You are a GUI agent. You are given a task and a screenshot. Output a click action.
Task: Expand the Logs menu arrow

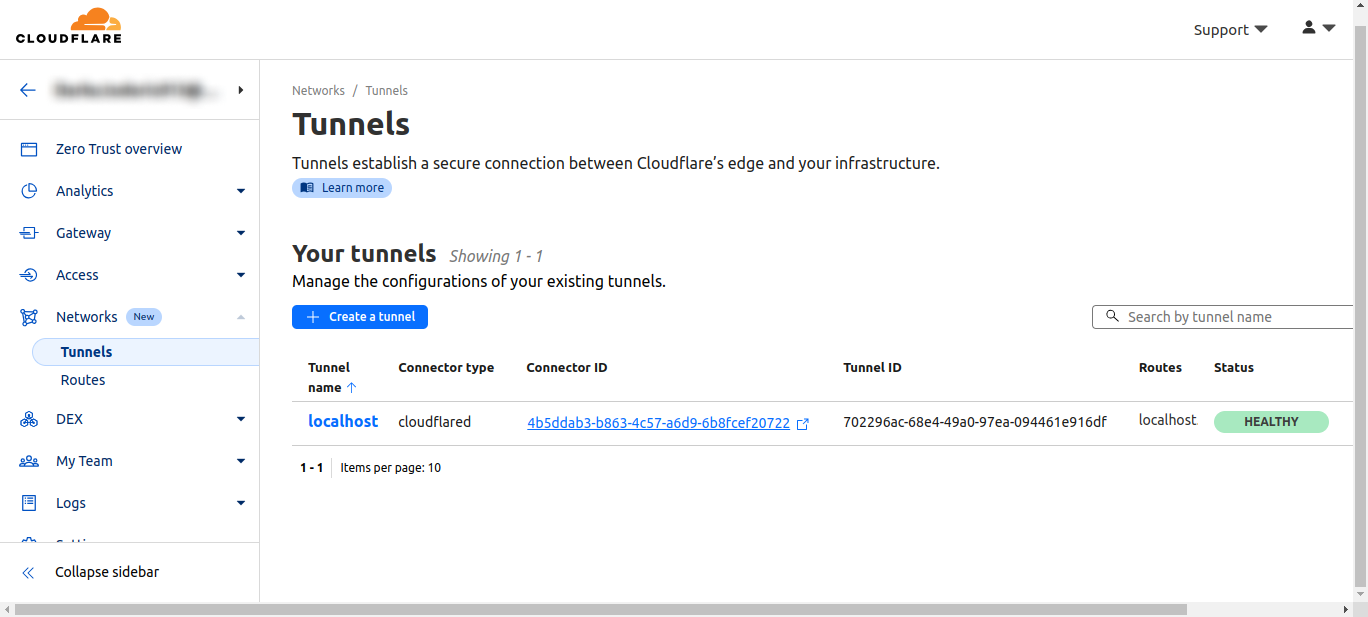[241, 503]
